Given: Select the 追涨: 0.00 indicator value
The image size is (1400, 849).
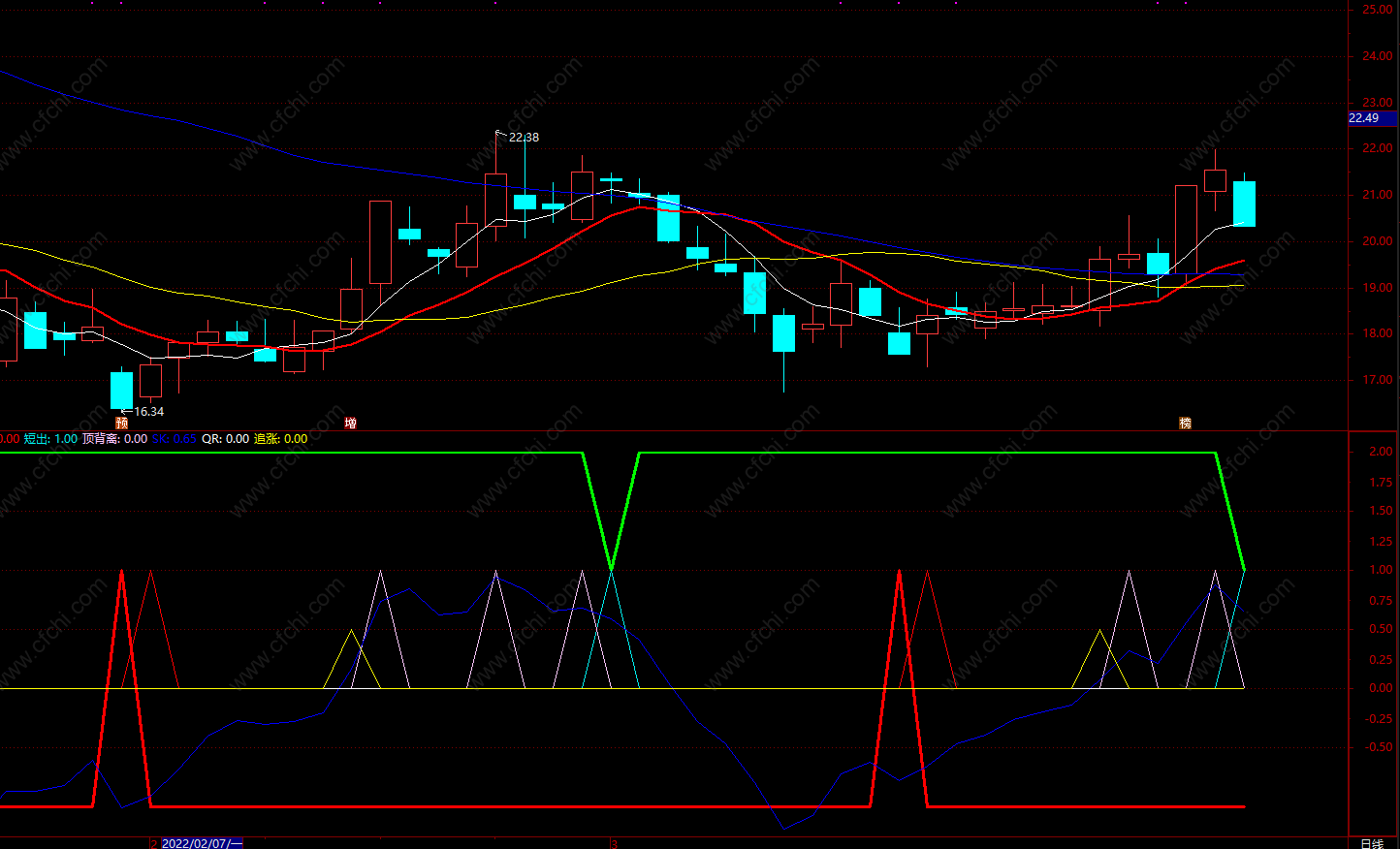Looking at the screenshot, I should [280, 439].
